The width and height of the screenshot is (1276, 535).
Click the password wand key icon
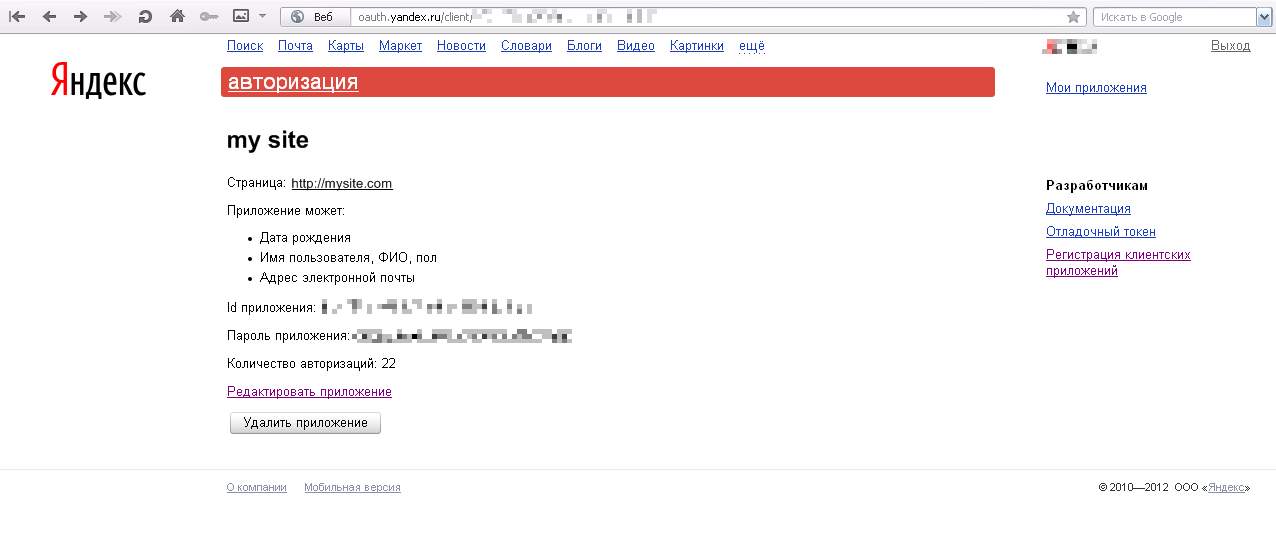point(209,16)
